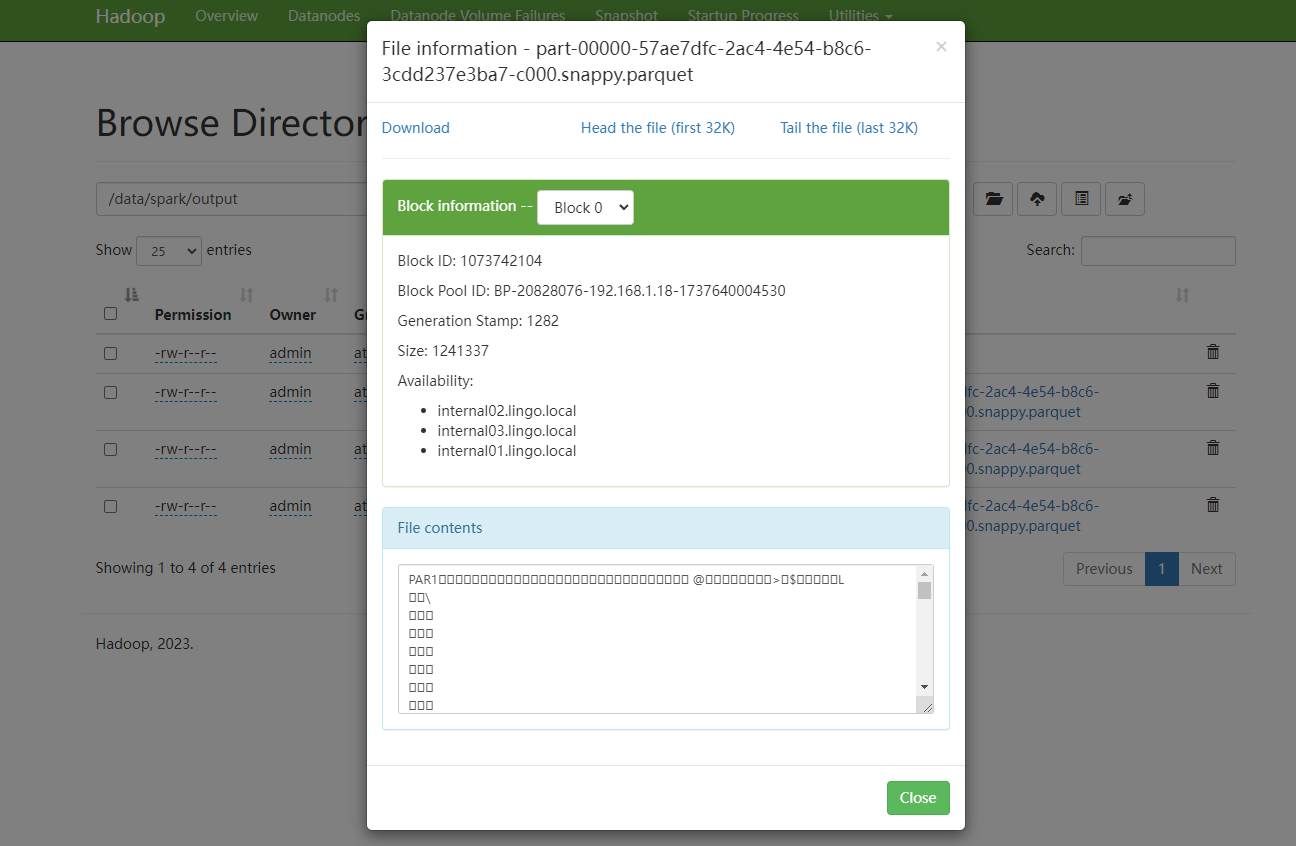Click Tail the file (last 32K)
The image size is (1296, 846).
coord(849,128)
